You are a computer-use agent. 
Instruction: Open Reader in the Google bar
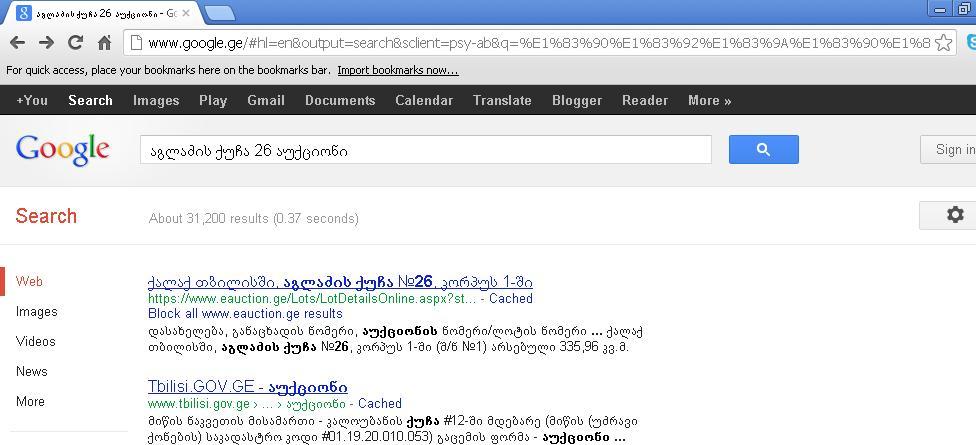pos(645,100)
